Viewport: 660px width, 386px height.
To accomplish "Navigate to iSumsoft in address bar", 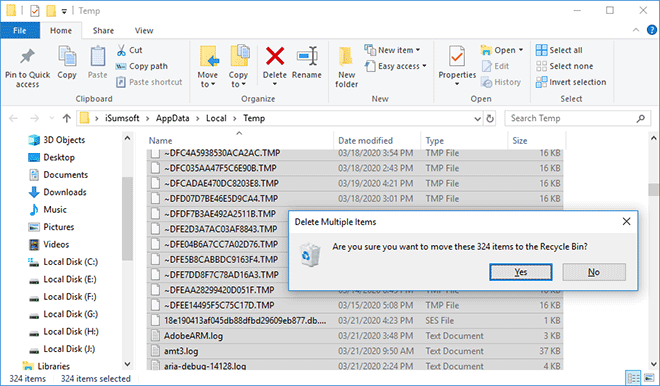I will pyautogui.click(x=122, y=118).
